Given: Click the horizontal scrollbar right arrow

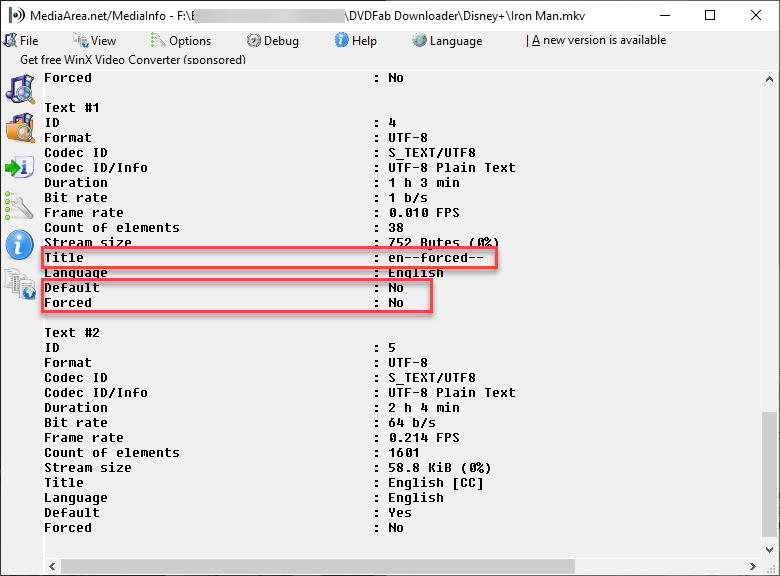Looking at the screenshot, I should 753,566.
